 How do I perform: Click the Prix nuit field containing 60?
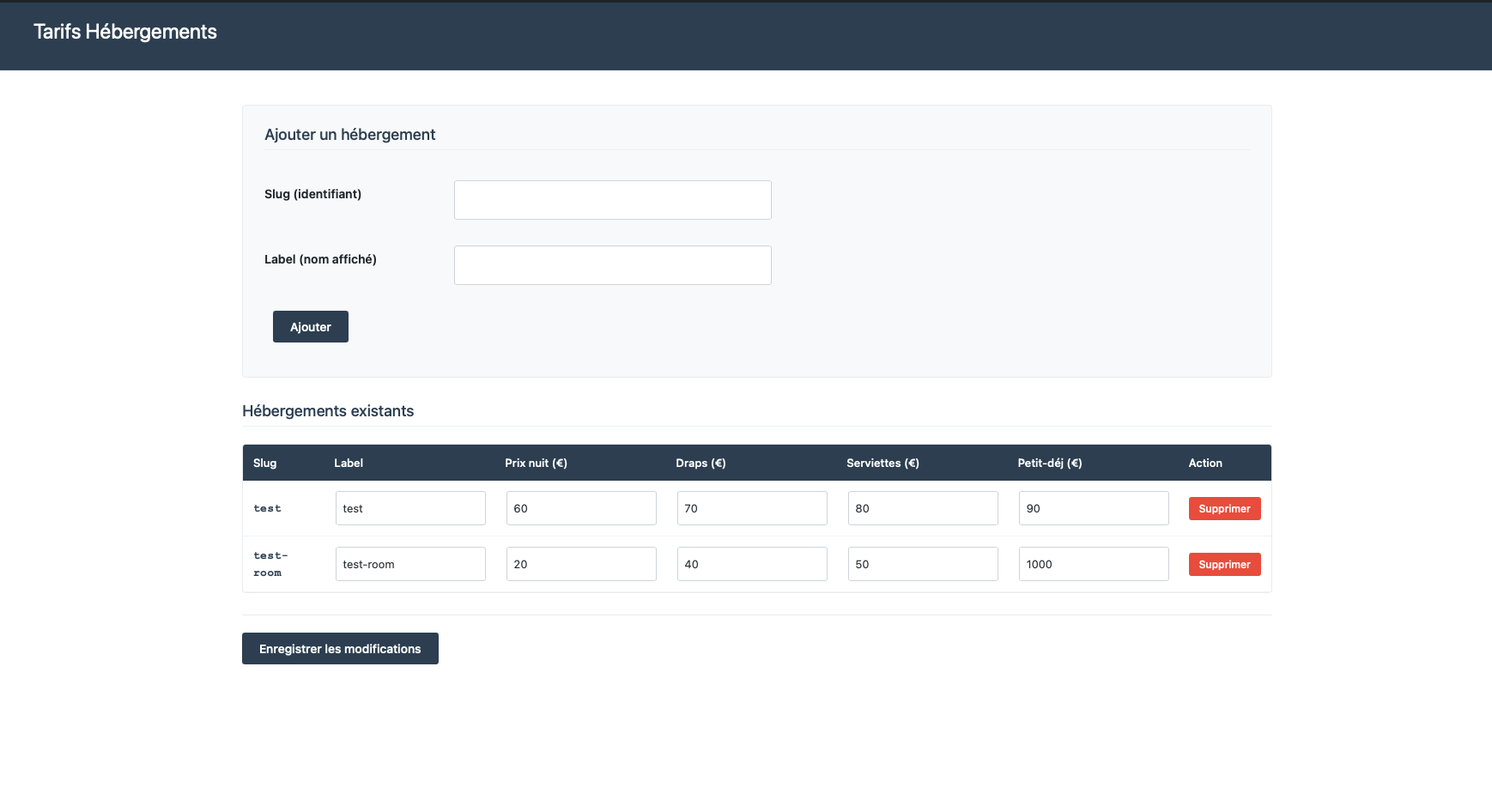[x=581, y=508]
